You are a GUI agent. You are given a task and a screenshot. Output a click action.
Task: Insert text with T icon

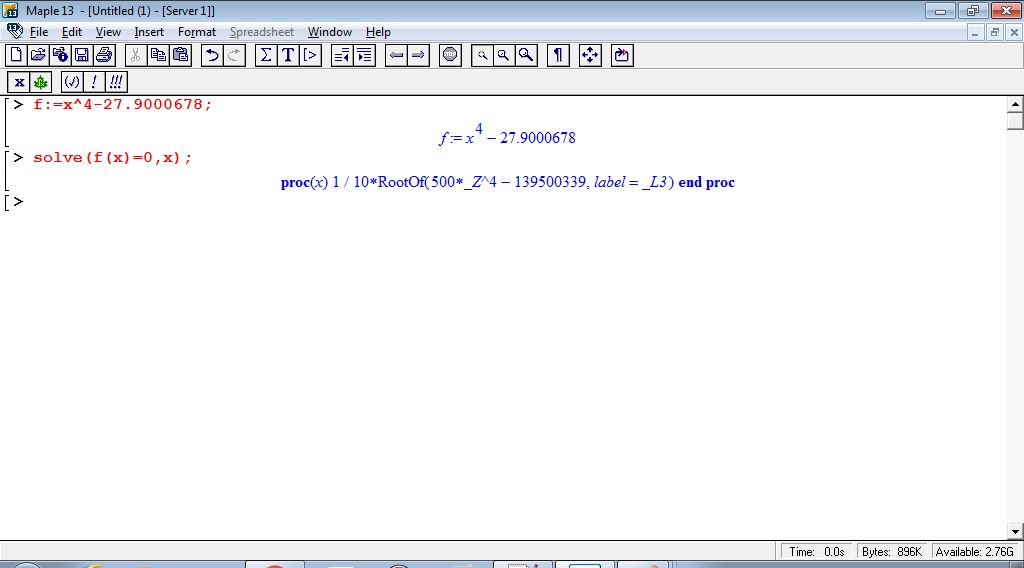tap(288, 55)
